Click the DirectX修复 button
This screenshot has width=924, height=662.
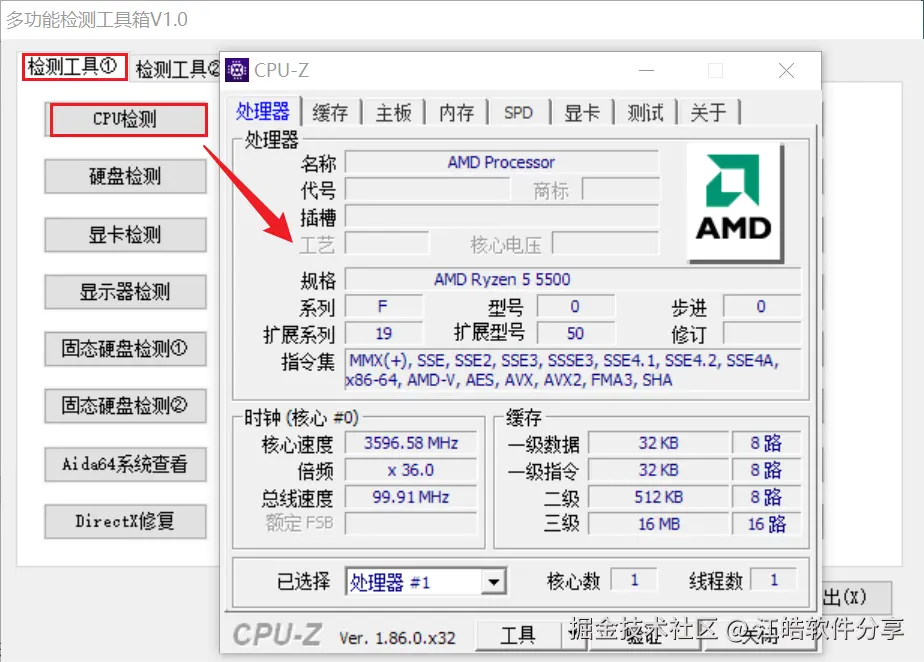coord(126,522)
